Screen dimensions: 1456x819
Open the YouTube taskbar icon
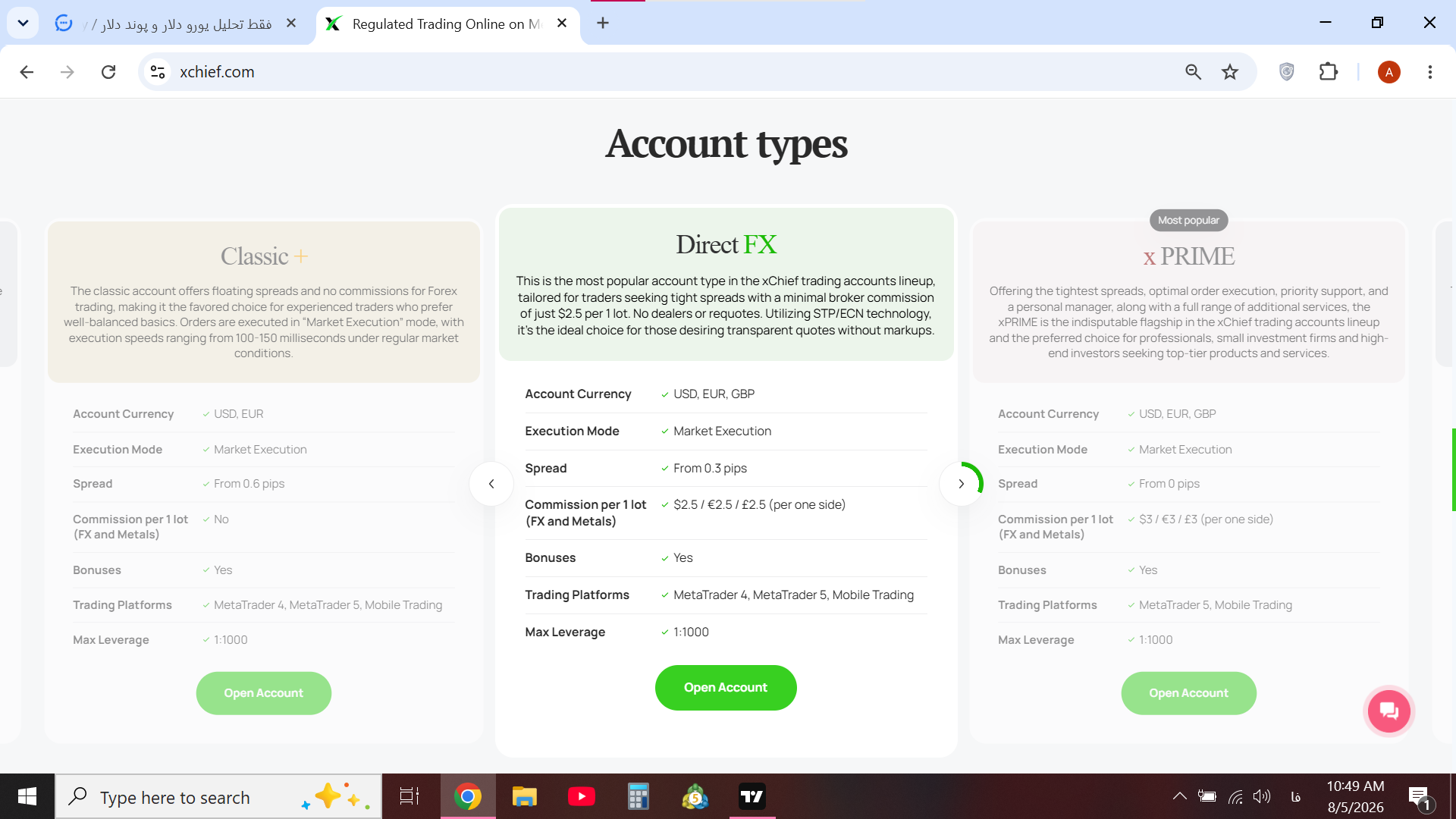(x=581, y=796)
